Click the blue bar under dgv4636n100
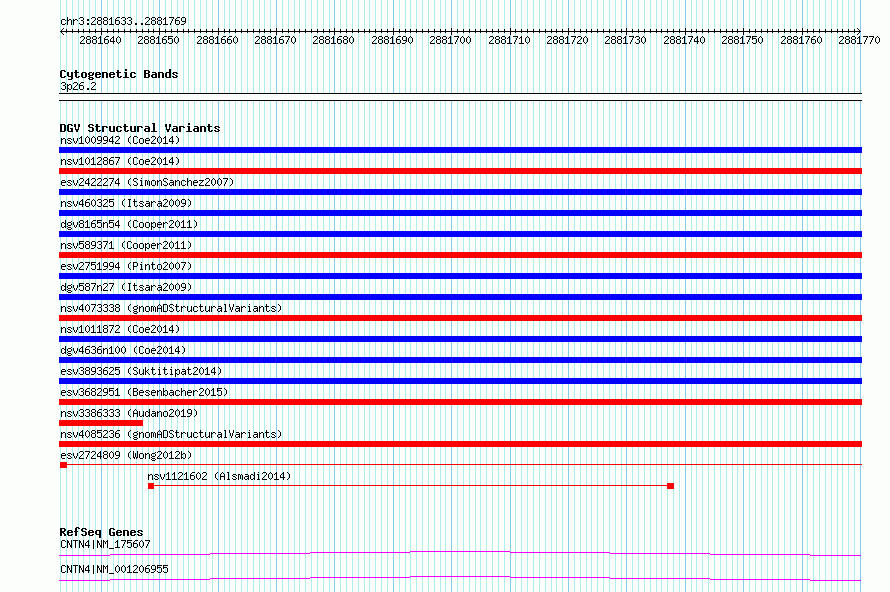Viewport: 890px width, 592px height. pyautogui.click(x=460, y=360)
